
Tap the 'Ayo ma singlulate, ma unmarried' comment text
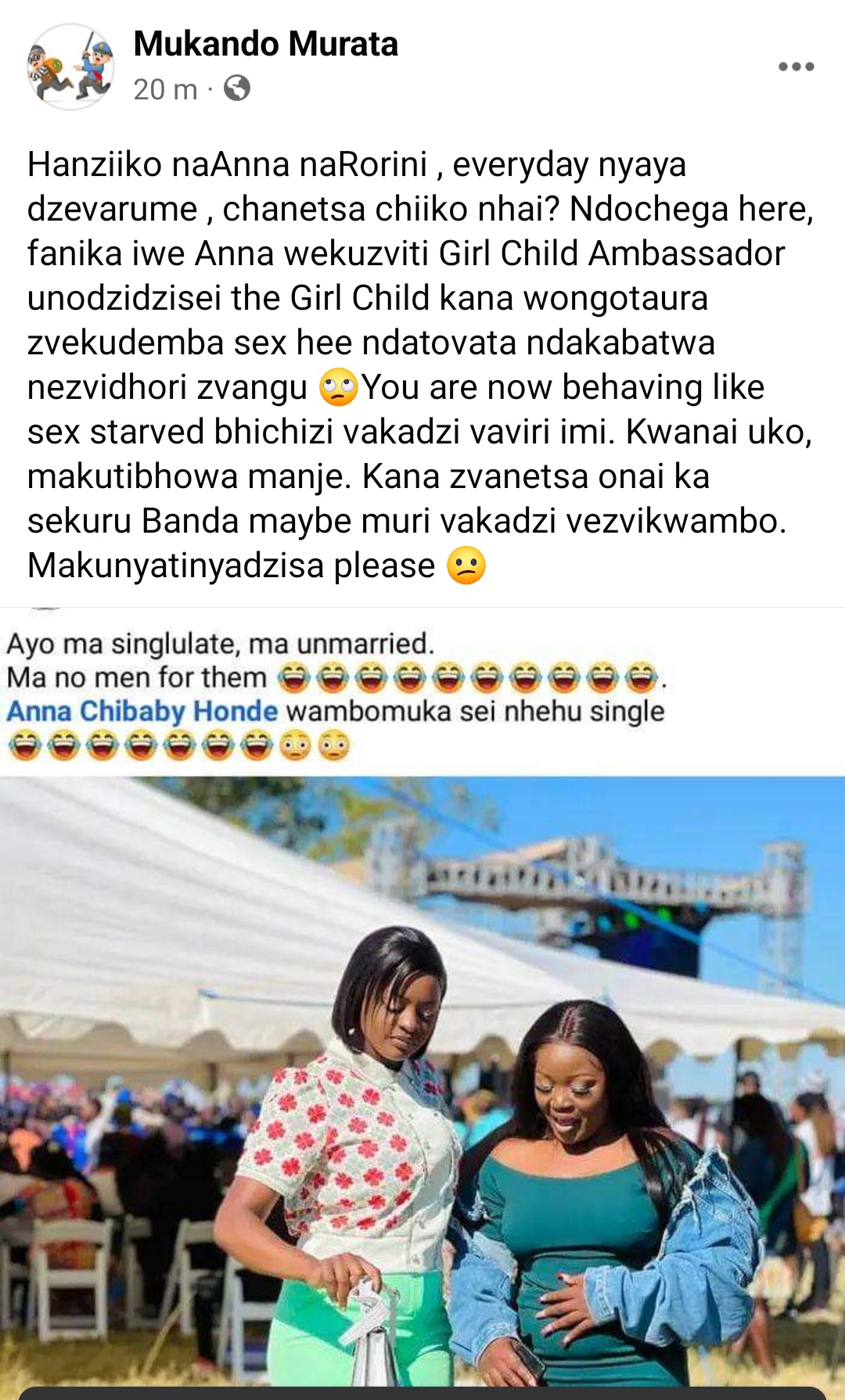click(220, 644)
